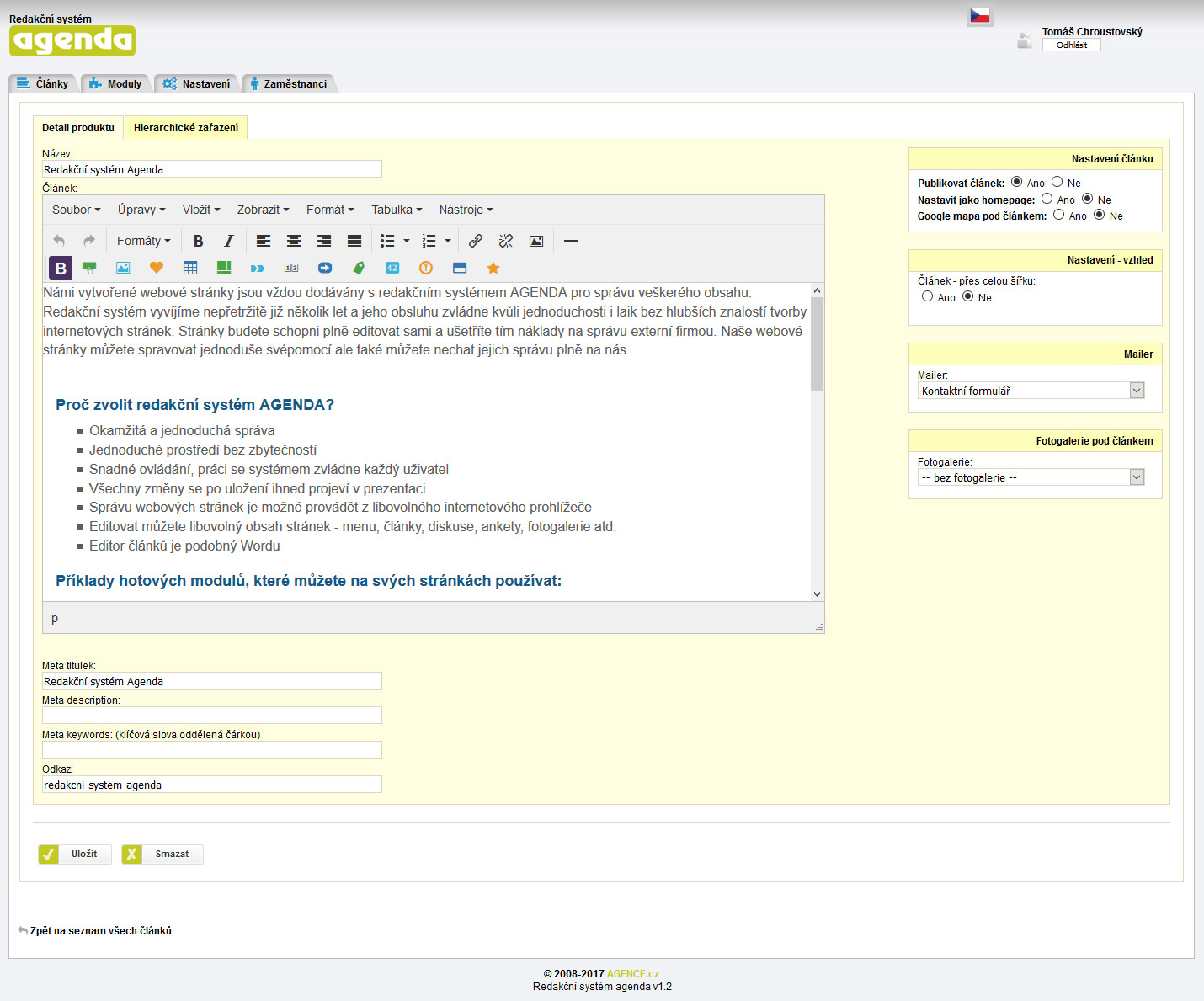Align text to the left
This screenshot has height=1001, width=1204.
click(264, 241)
